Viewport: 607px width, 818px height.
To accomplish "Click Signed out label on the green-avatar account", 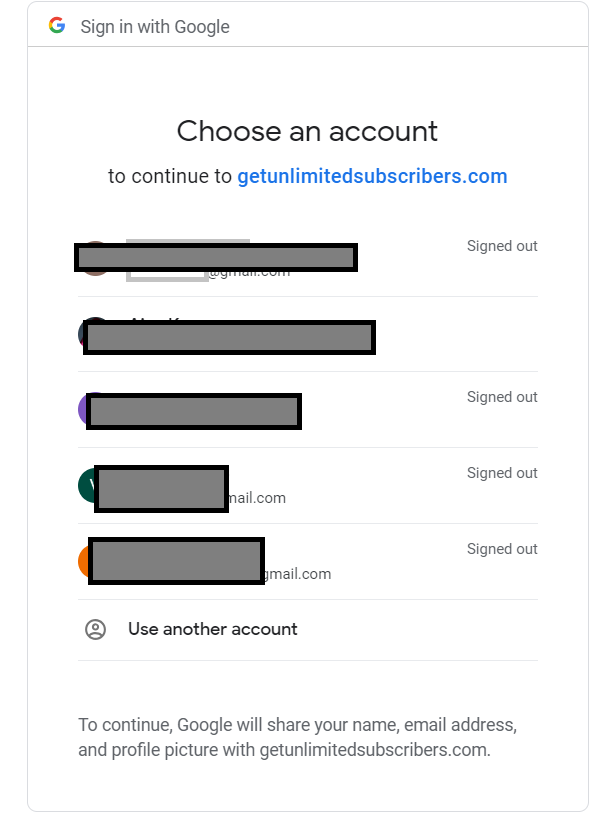I will point(502,473).
